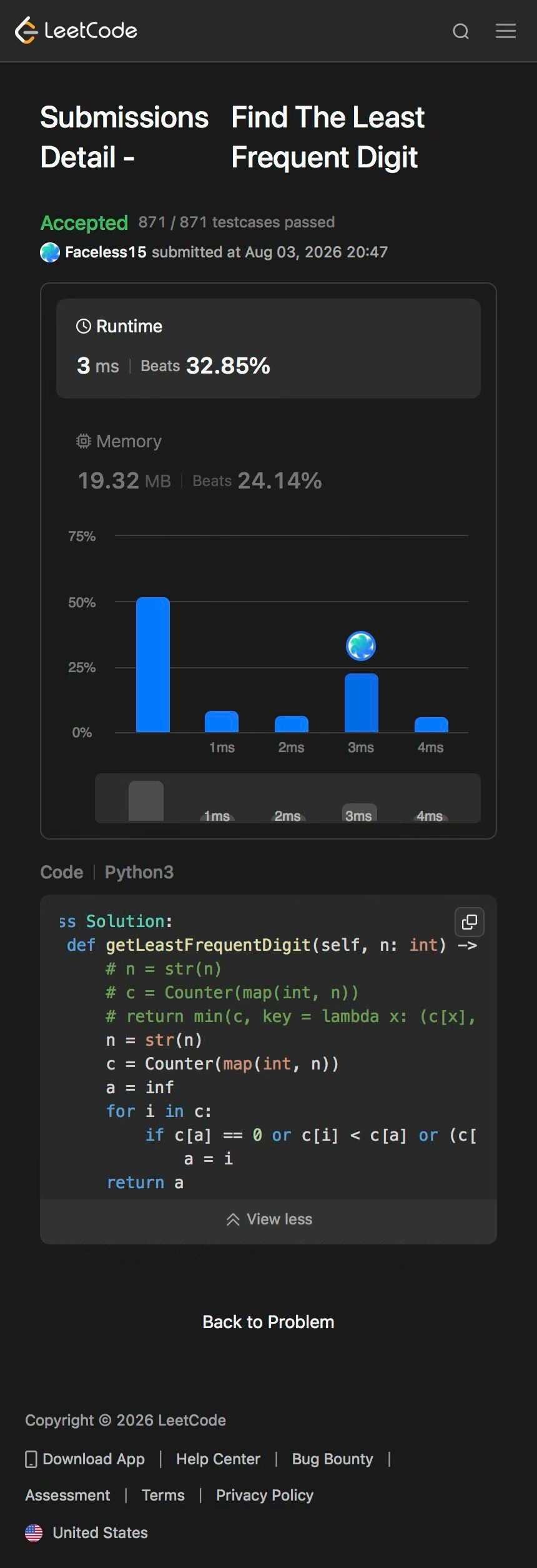The image size is (537, 1568).
Task: Click the 'Beats 24.14%' memory value
Action: click(x=257, y=480)
